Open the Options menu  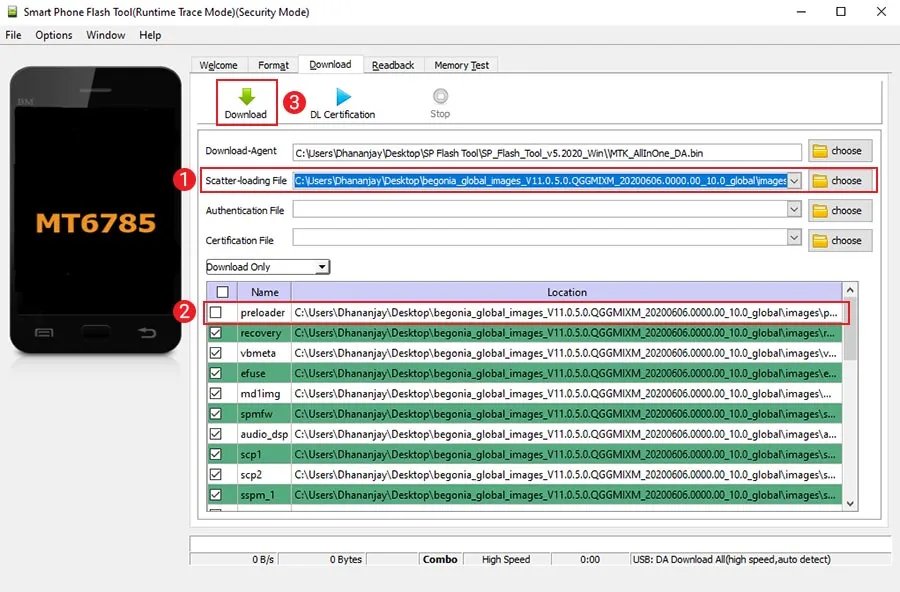coord(53,34)
